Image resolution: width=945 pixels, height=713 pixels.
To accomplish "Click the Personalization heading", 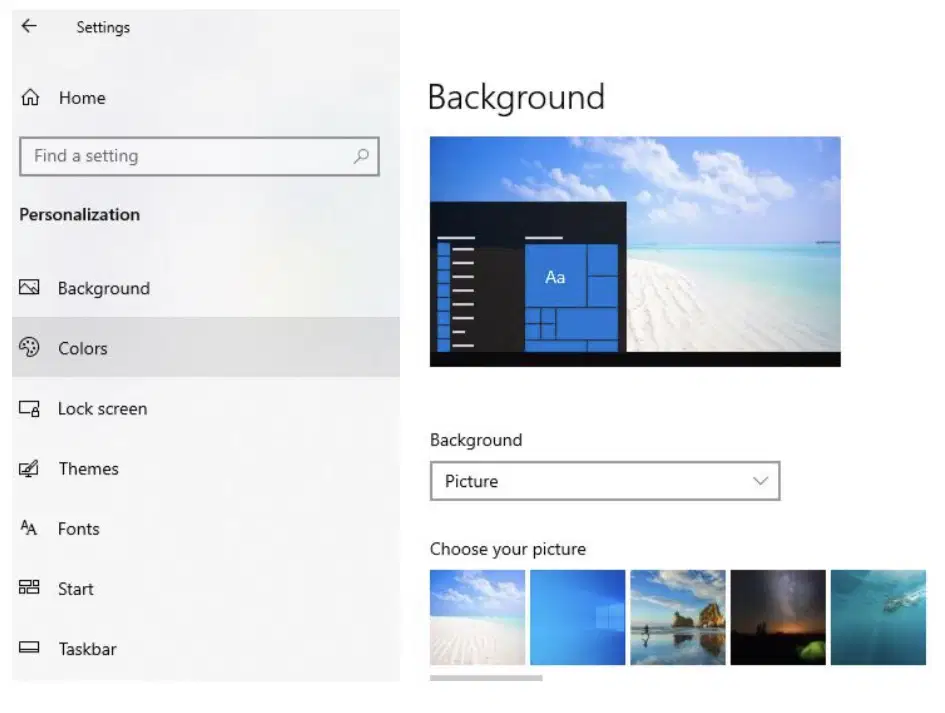I will coord(80,215).
